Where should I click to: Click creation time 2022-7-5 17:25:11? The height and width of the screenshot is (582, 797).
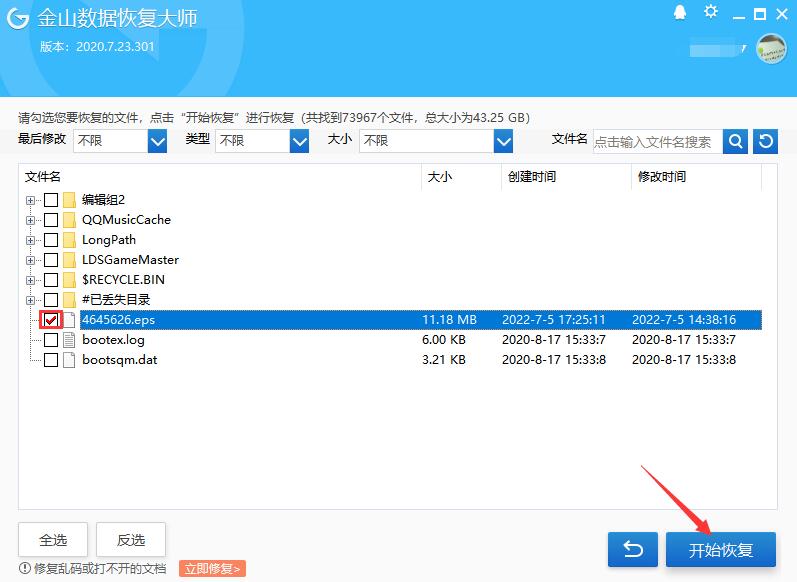tap(554, 320)
